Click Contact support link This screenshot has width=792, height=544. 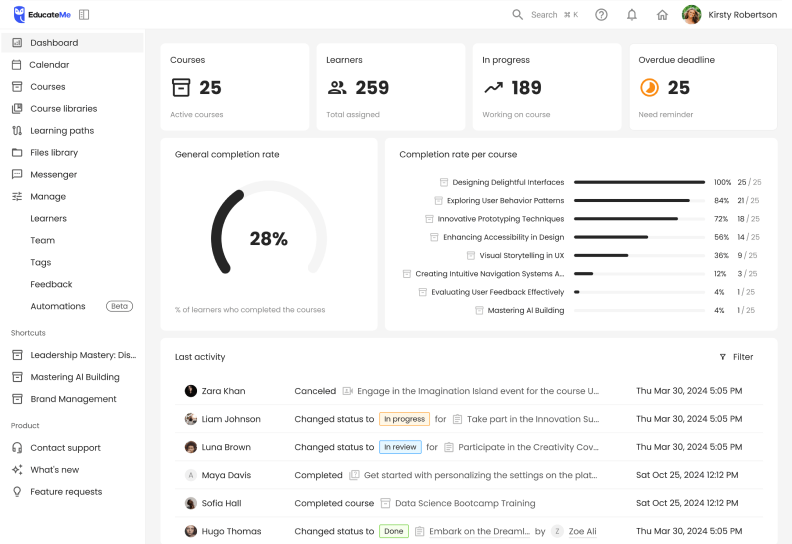click(x=65, y=448)
